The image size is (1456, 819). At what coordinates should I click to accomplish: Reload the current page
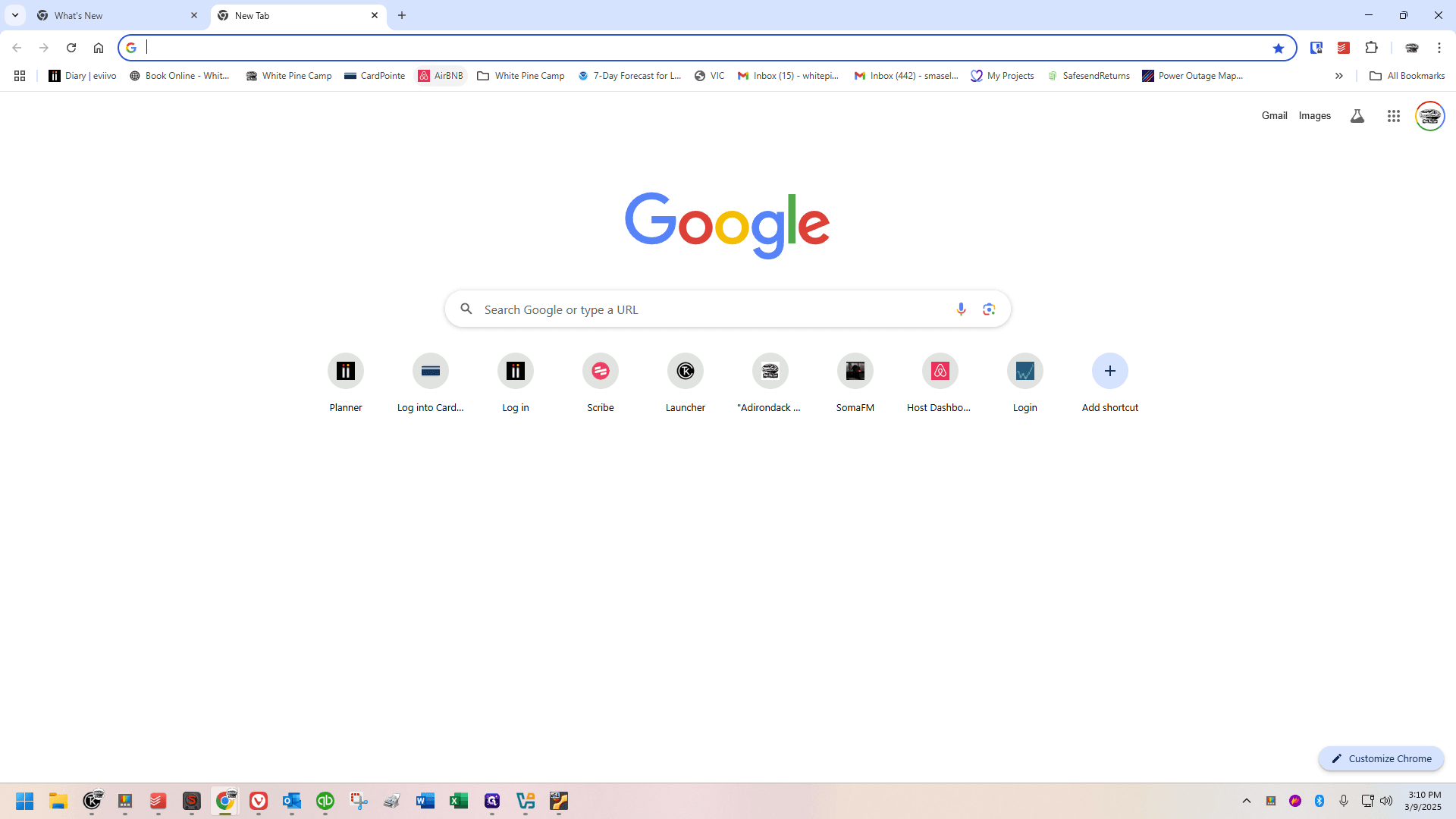pyautogui.click(x=71, y=48)
